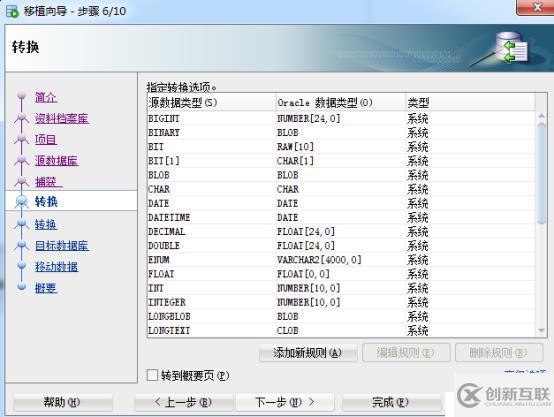Click the 添加新规则(A) button
Image resolution: width=554 pixels, height=417 pixels.
(x=308, y=353)
